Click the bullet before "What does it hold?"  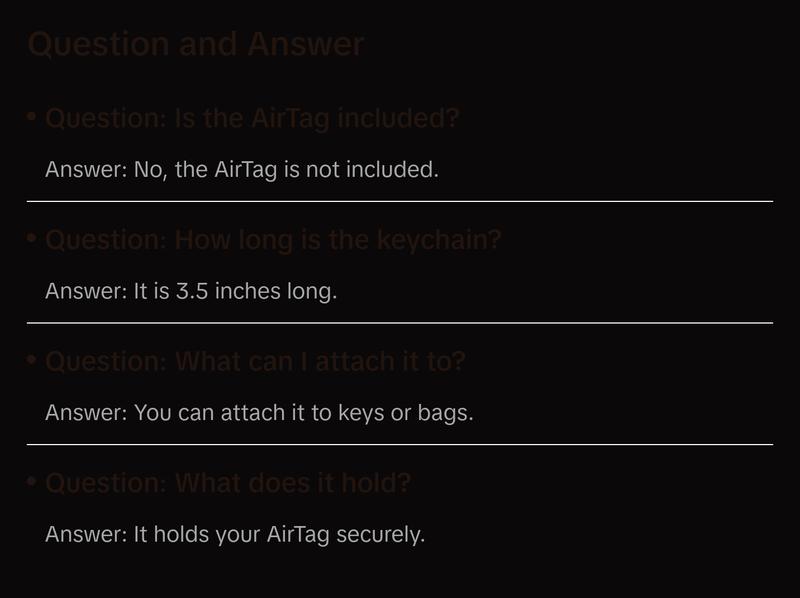pos(32,483)
